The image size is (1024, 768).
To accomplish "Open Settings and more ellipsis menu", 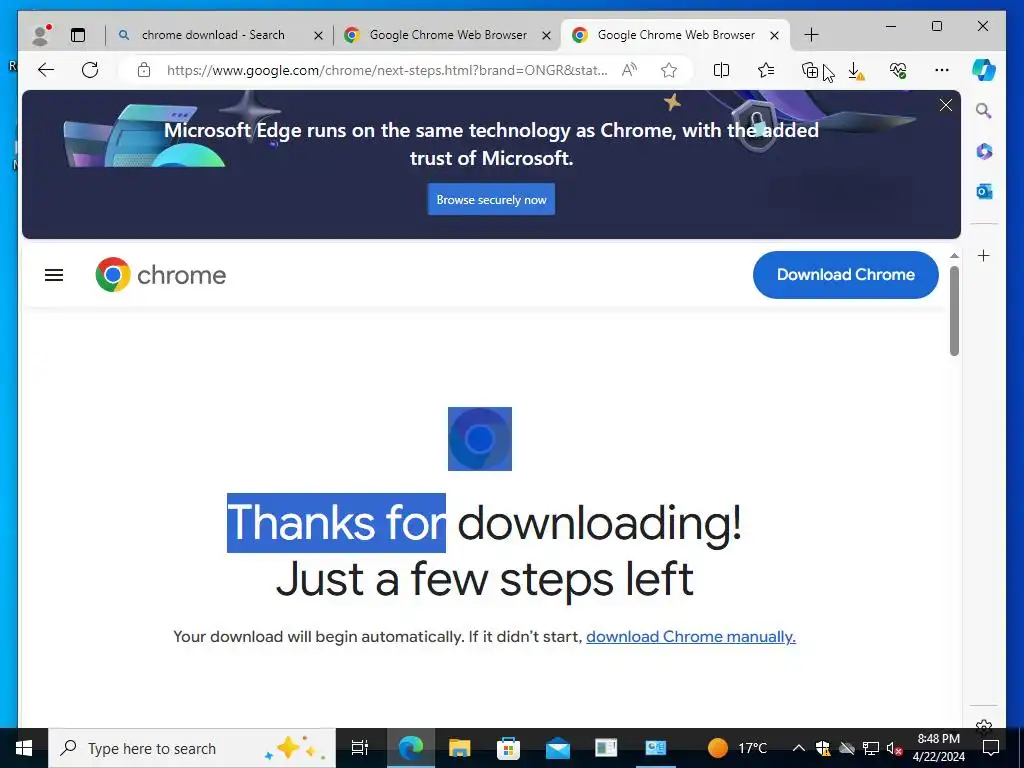I will [941, 70].
